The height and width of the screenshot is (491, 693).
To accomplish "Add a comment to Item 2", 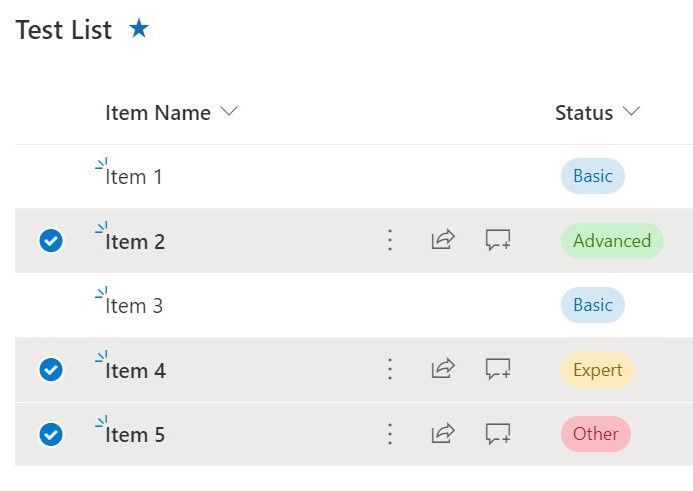I will tap(497, 240).
